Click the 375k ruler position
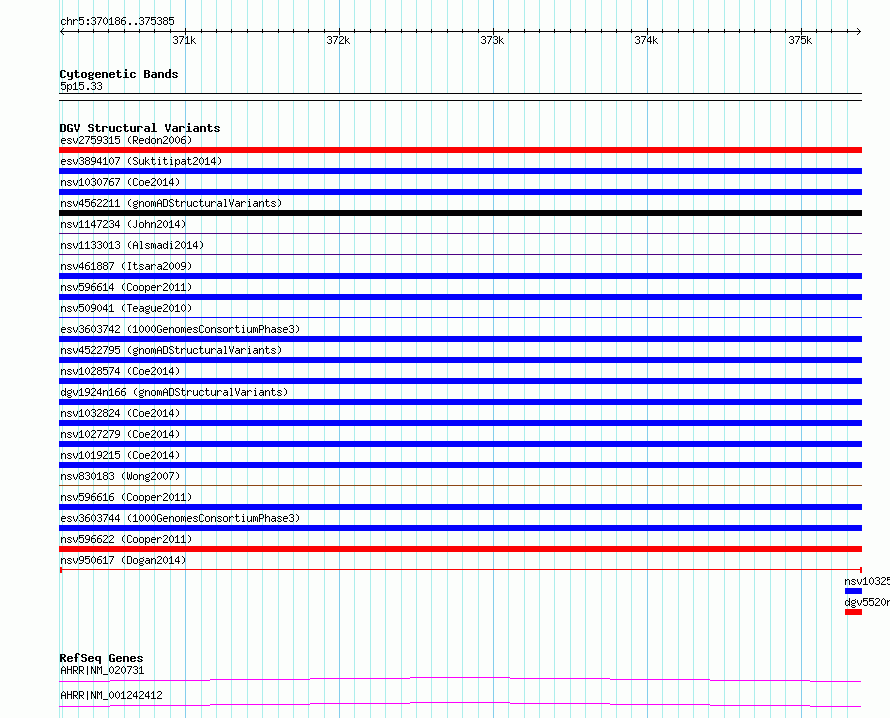The width and height of the screenshot is (890, 718). 800,40
